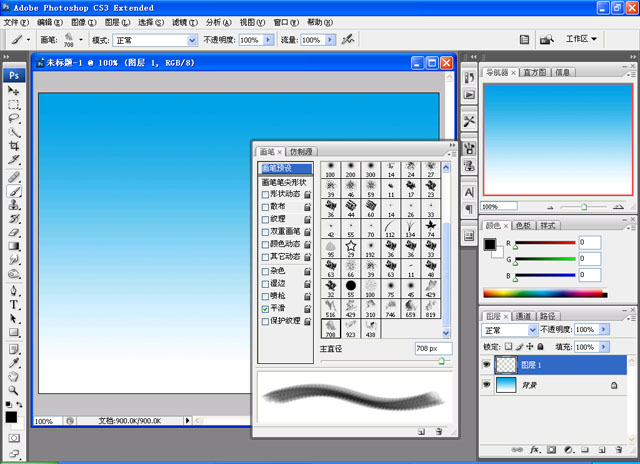
Task: Open tool preset picker arrow
Action: pos(28,40)
